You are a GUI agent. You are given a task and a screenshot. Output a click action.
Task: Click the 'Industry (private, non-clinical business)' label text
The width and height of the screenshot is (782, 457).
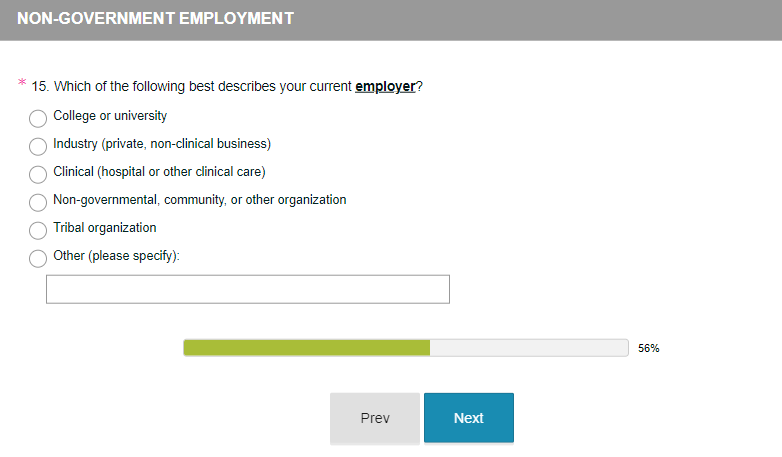click(x=162, y=144)
